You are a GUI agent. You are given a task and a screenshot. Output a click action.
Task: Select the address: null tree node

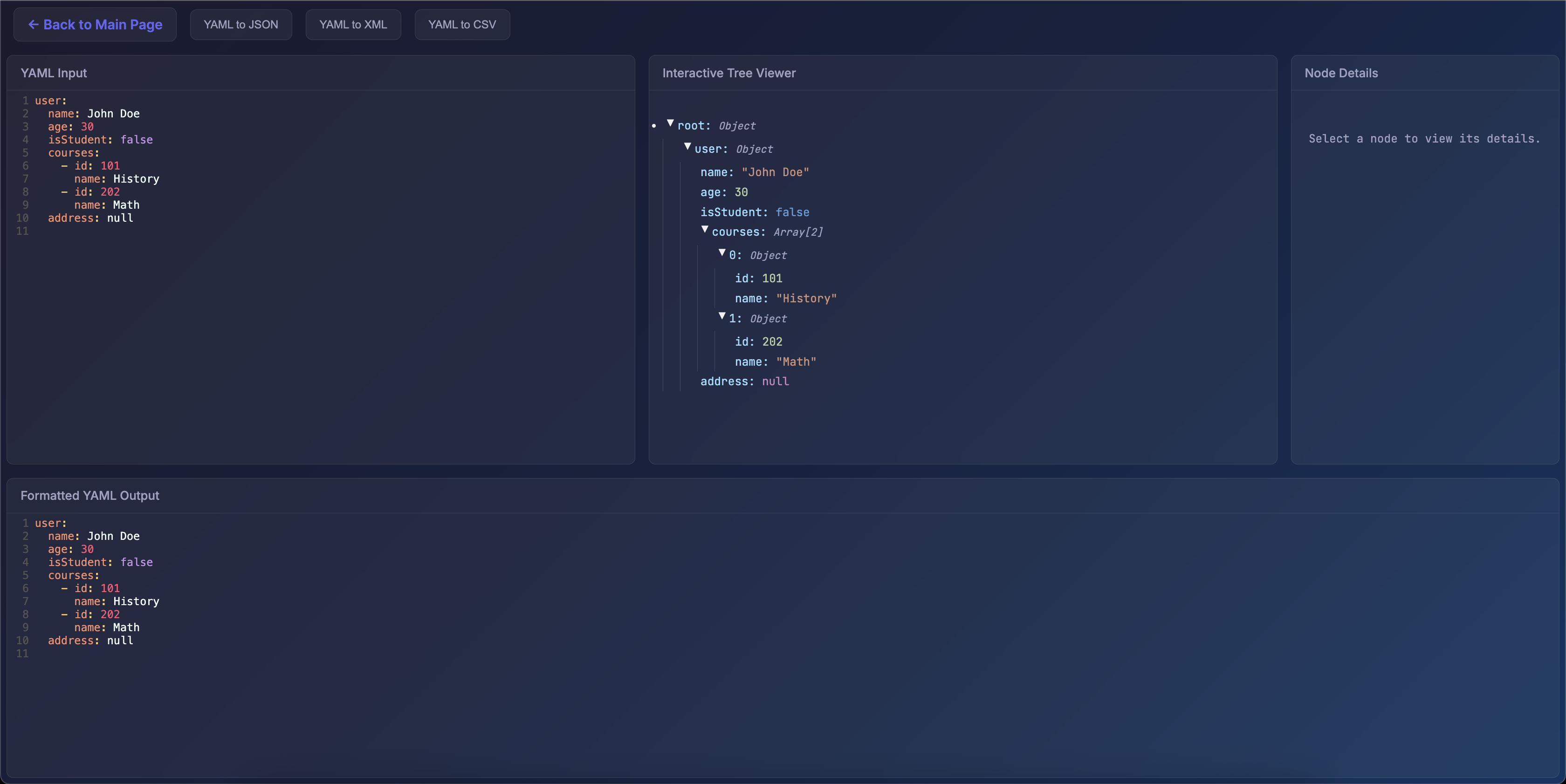744,381
